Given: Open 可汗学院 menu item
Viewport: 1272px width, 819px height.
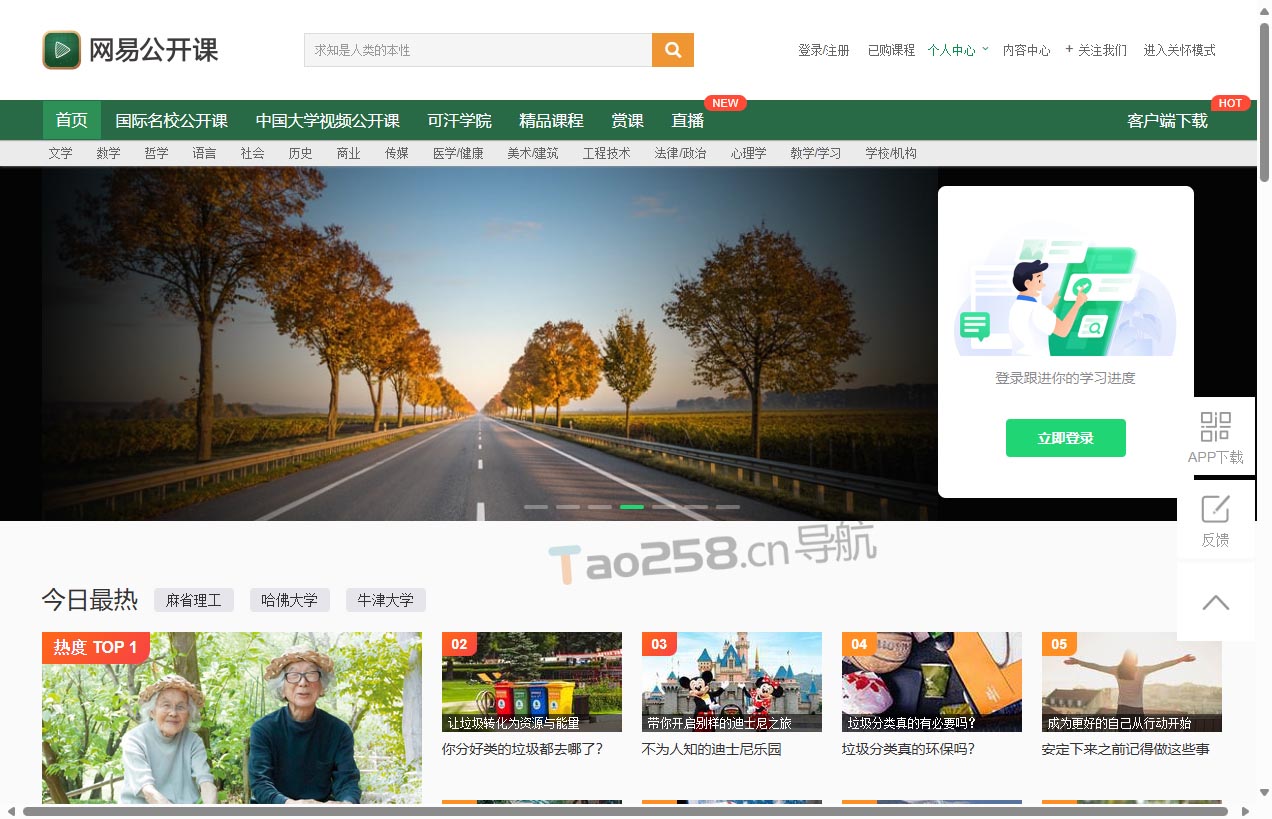Looking at the screenshot, I should pos(459,121).
